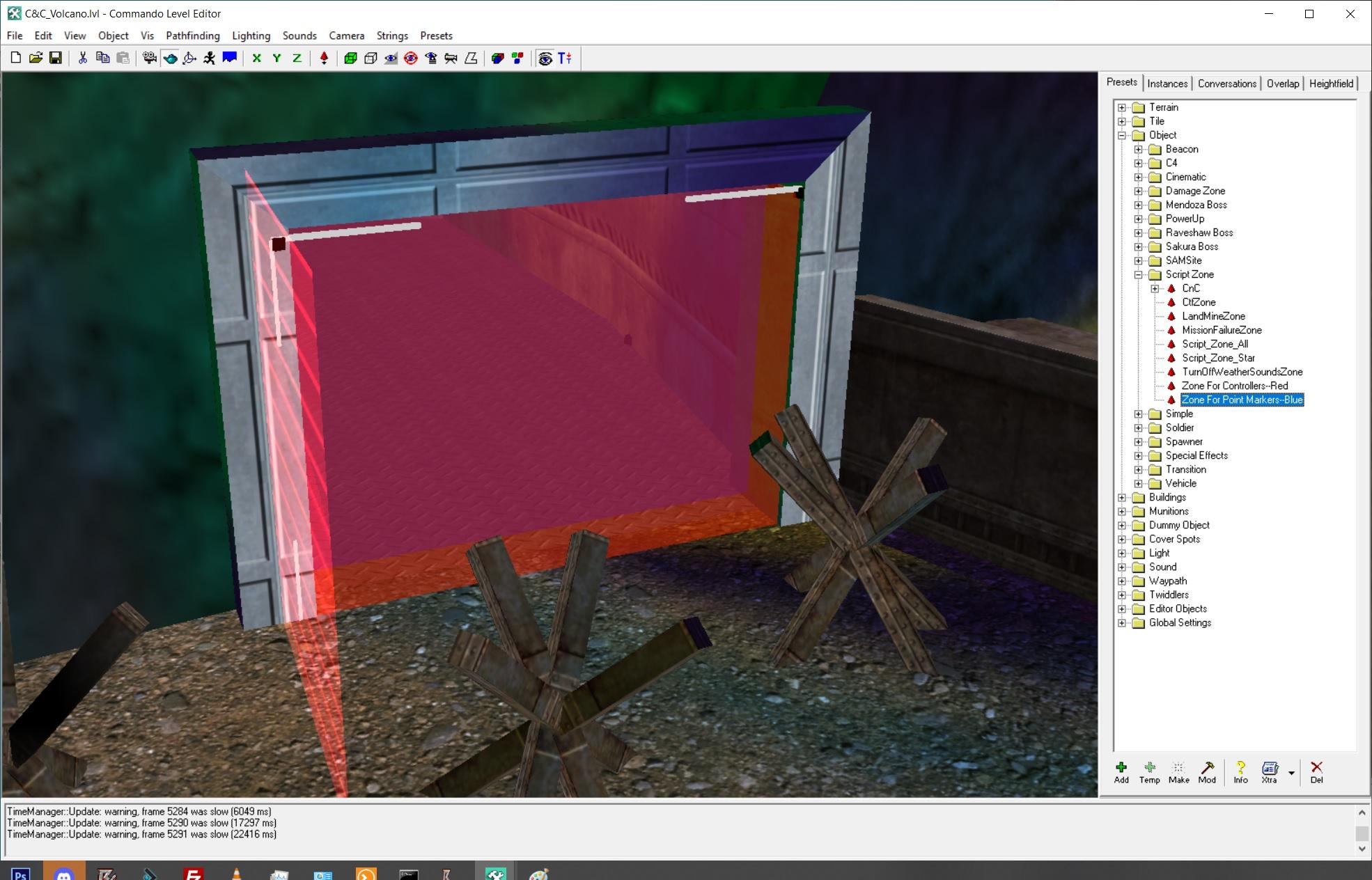Screen dimensions: 1372x880
Task: Select the Zone For Controllers--Red preset
Action: [x=1234, y=386]
